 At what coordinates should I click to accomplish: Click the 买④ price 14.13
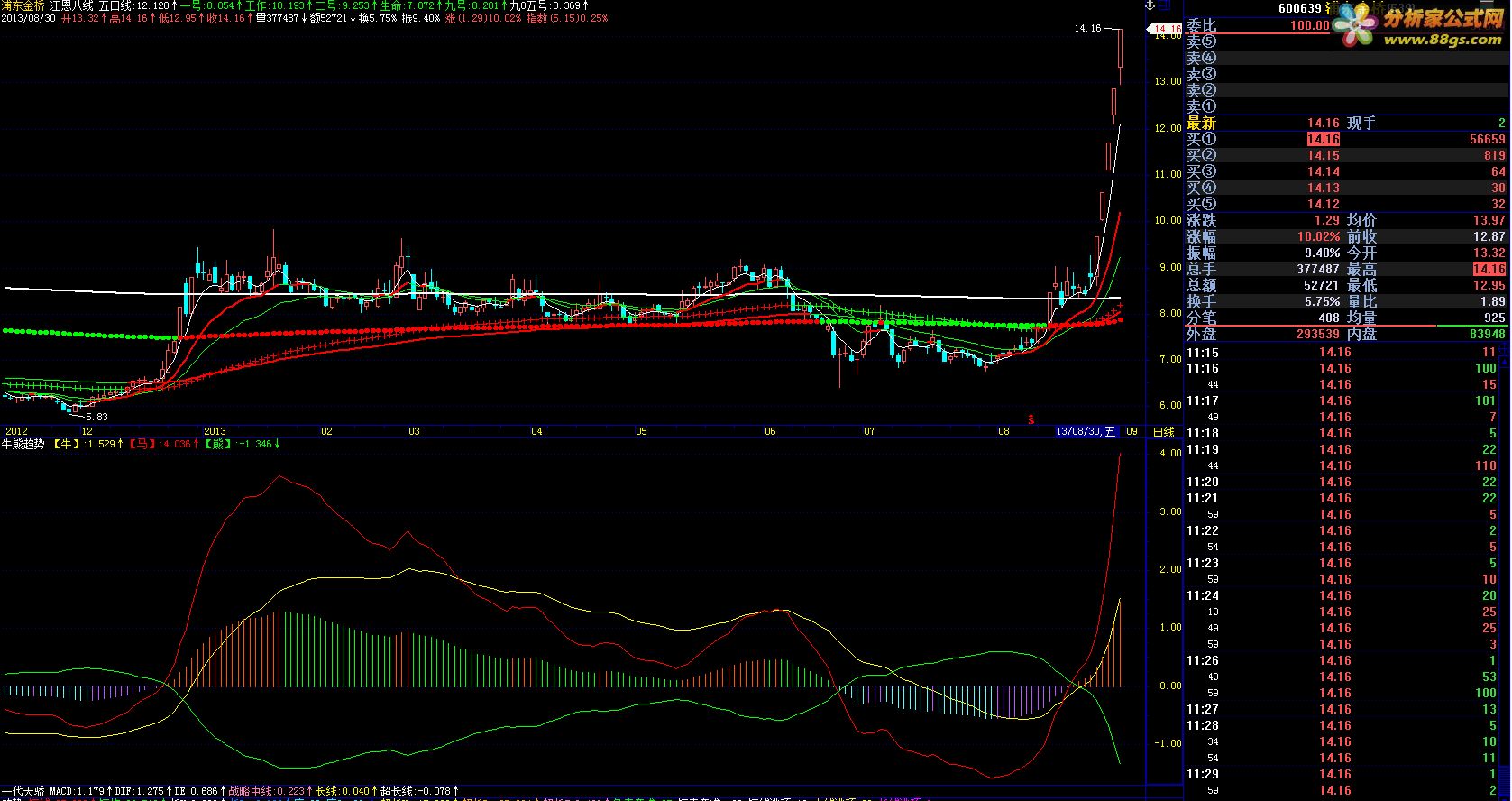click(1324, 188)
